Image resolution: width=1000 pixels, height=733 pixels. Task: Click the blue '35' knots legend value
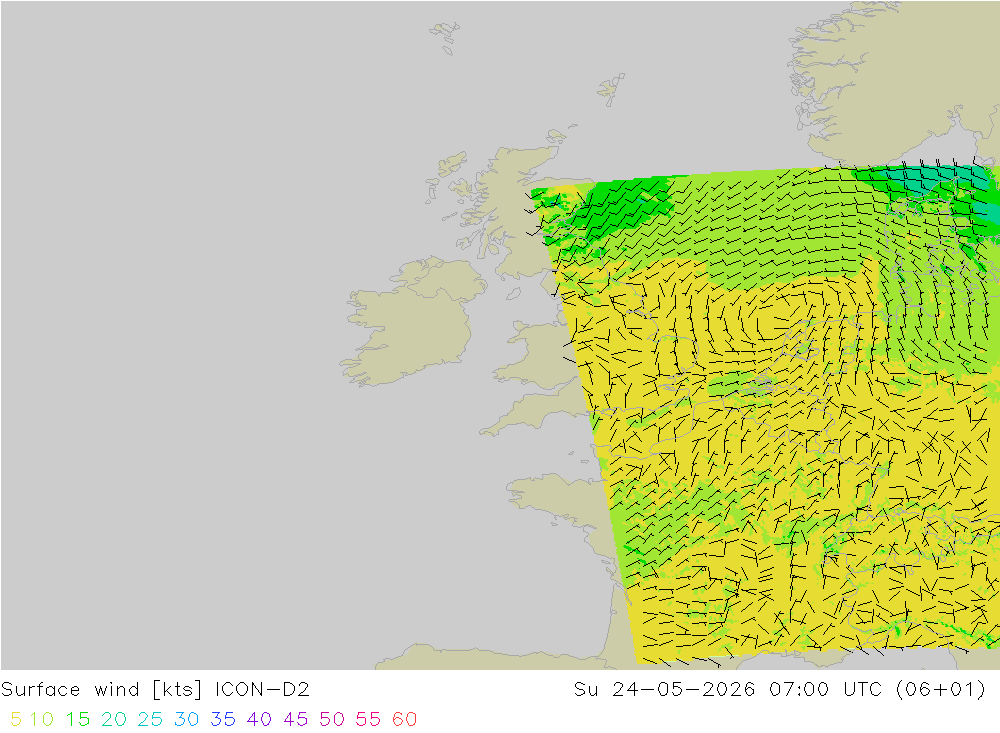pos(223,719)
